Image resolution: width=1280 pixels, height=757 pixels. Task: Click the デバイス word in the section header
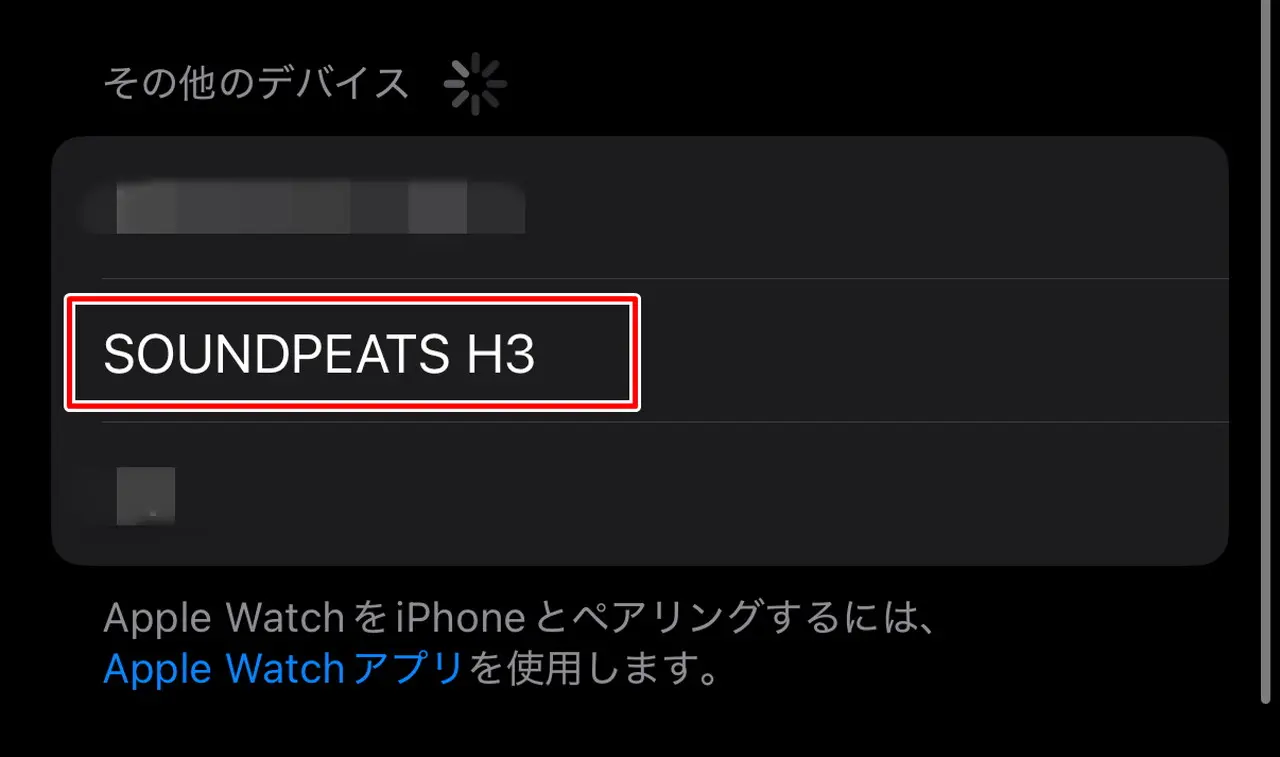click(x=334, y=83)
